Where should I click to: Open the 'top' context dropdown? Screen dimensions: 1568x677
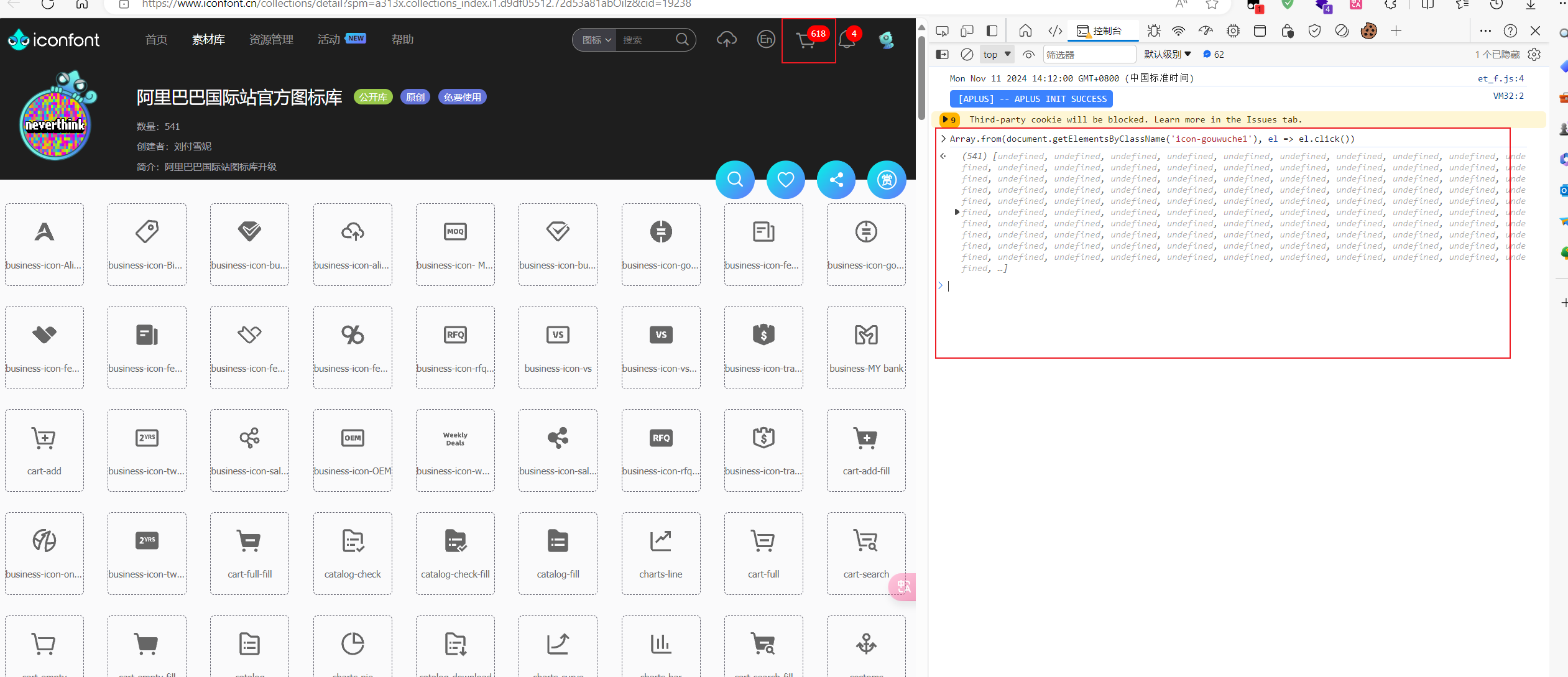[x=997, y=55]
